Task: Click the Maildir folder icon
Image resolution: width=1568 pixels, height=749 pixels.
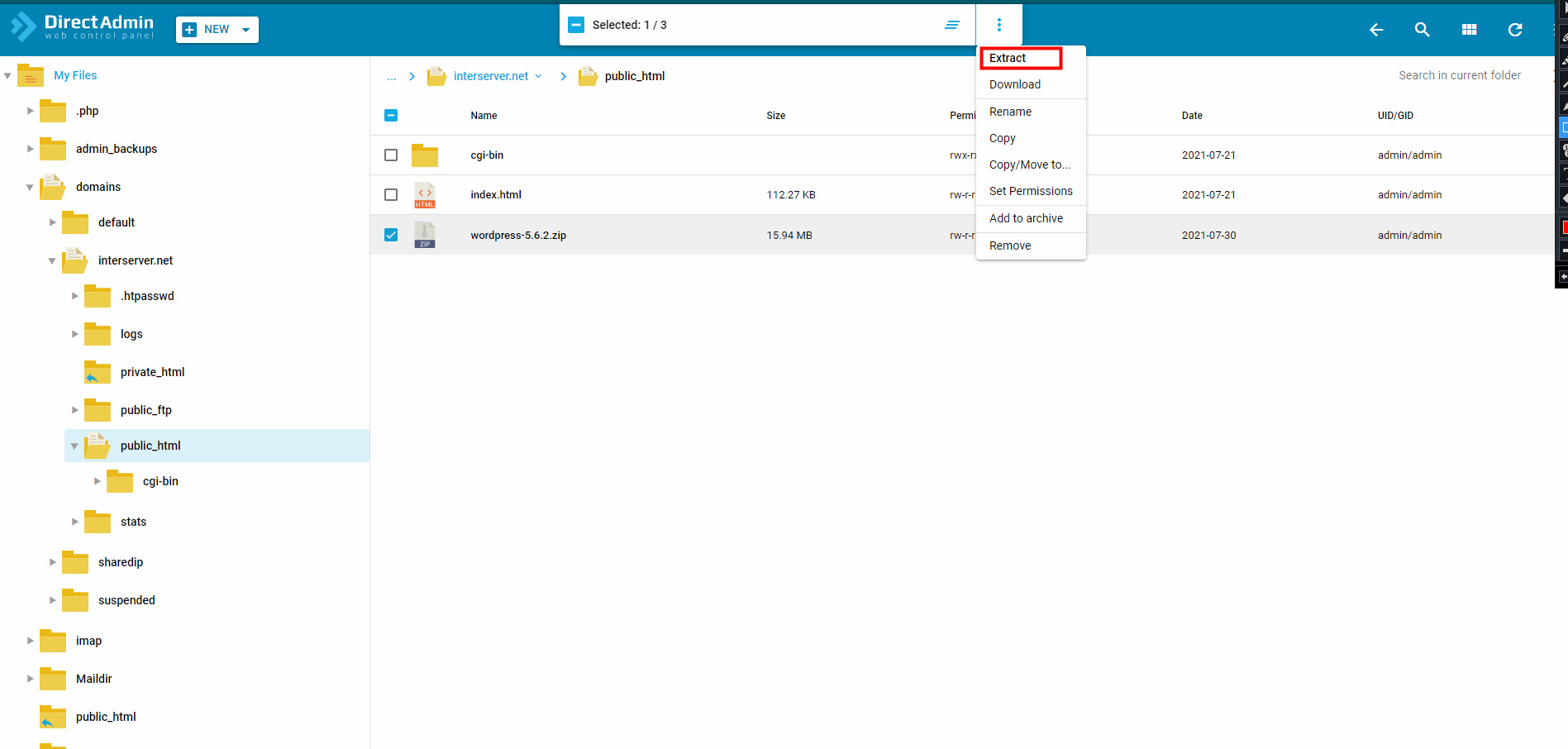Action: [x=53, y=679]
